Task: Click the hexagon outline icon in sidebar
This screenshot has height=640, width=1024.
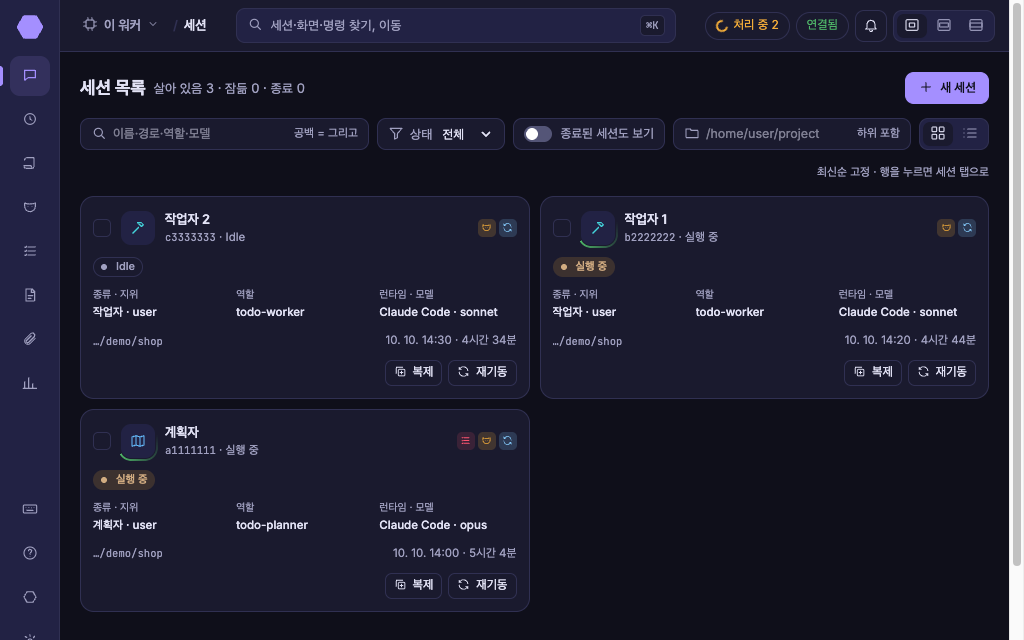Action: point(30,597)
